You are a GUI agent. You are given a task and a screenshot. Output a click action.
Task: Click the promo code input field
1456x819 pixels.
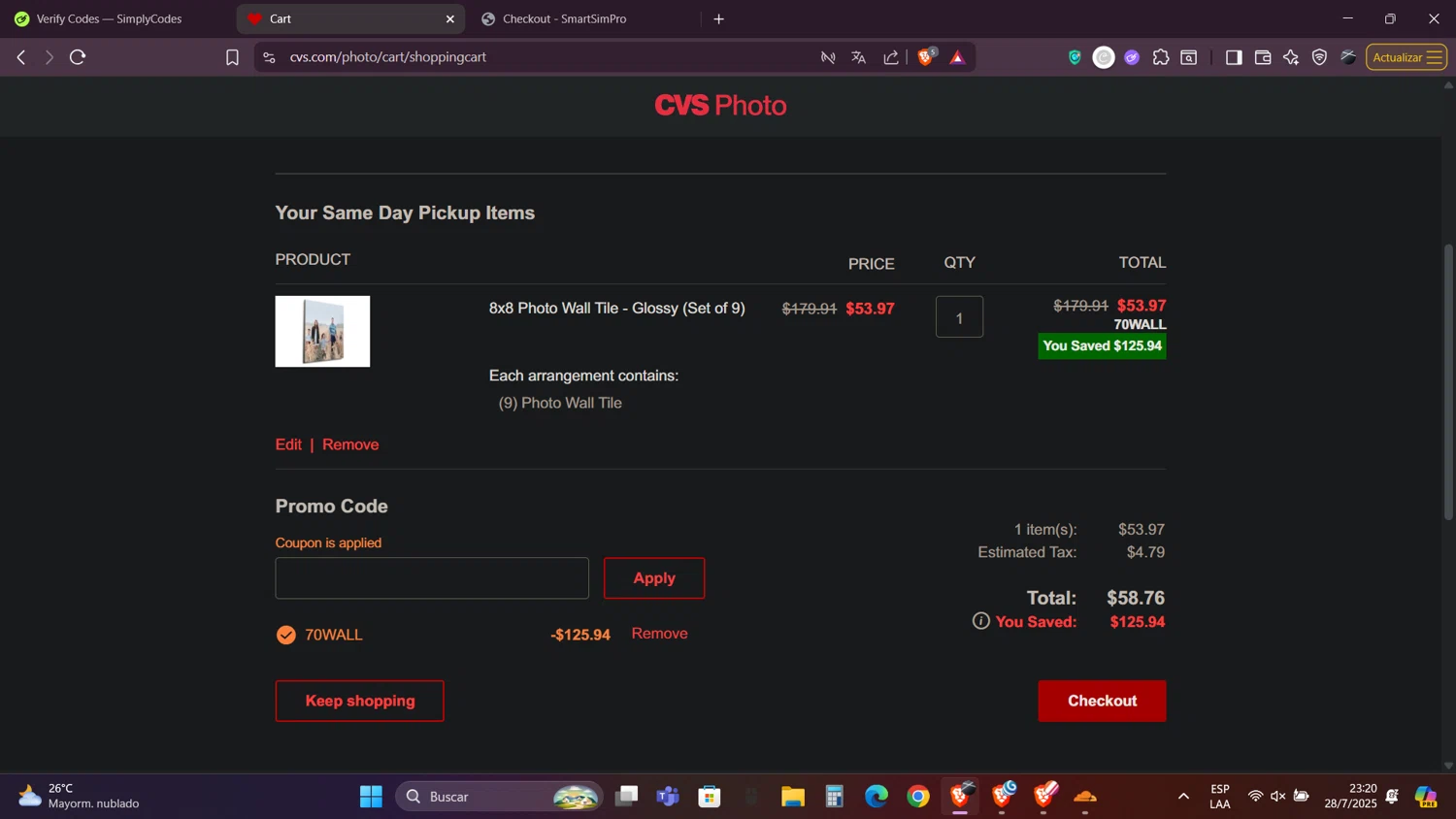coord(432,578)
